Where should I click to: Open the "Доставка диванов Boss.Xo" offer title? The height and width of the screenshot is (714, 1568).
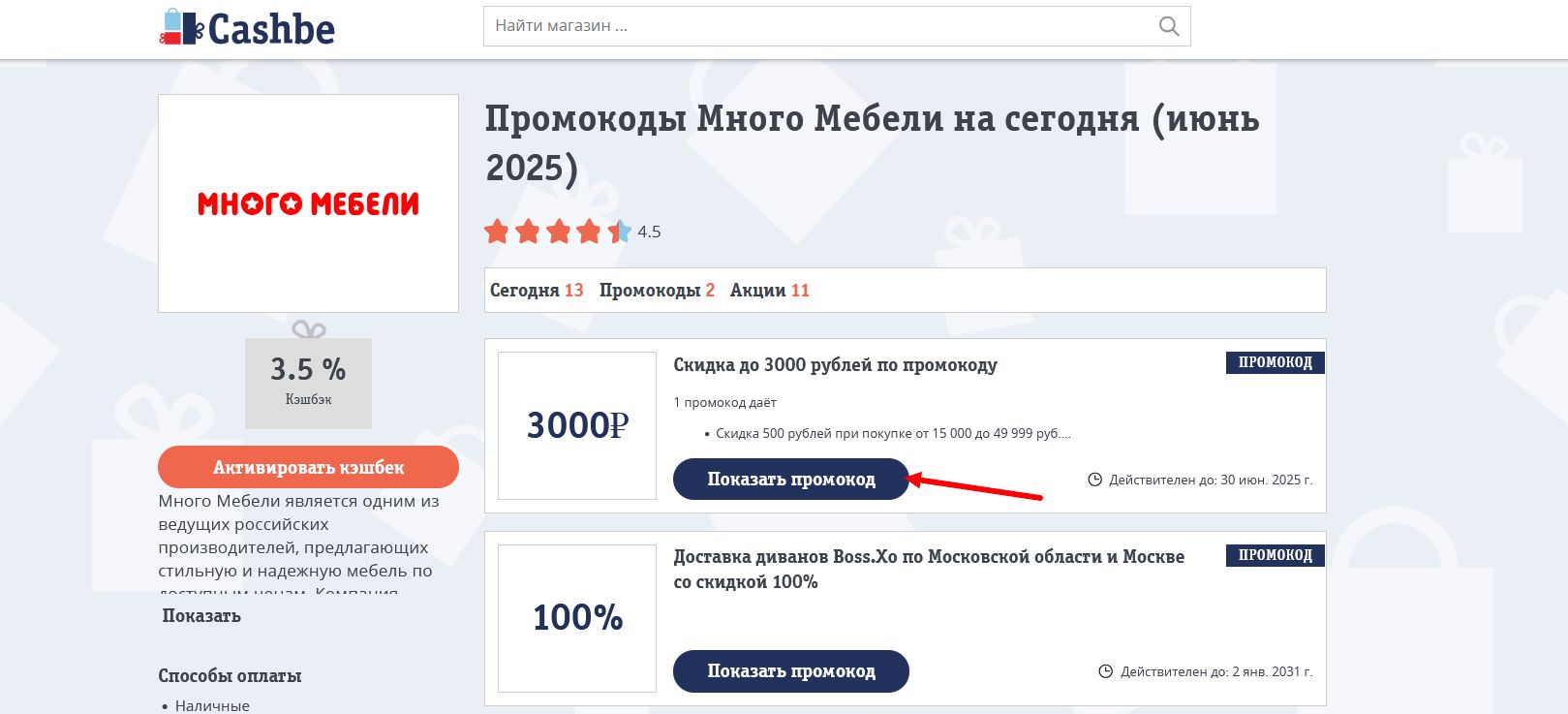[929, 569]
